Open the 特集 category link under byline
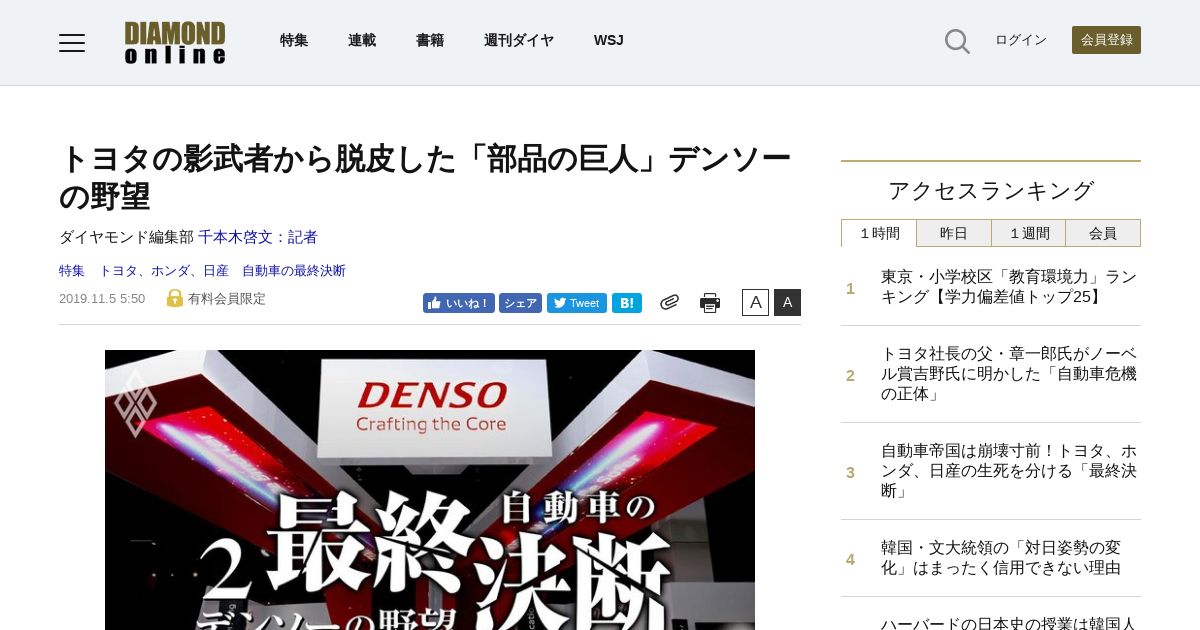The width and height of the screenshot is (1200, 630). [72, 271]
